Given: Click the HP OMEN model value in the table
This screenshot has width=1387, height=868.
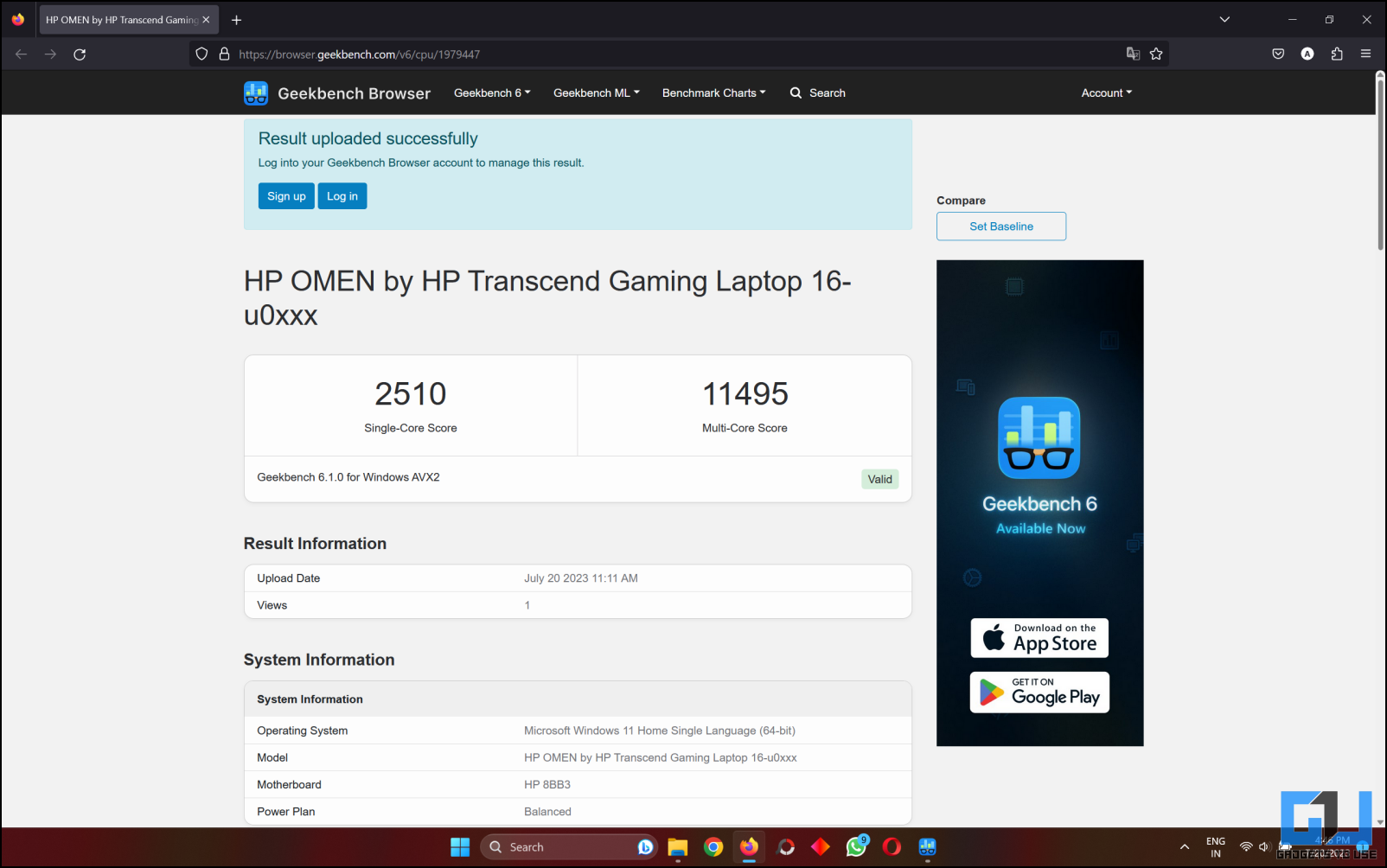Looking at the screenshot, I should click(661, 757).
